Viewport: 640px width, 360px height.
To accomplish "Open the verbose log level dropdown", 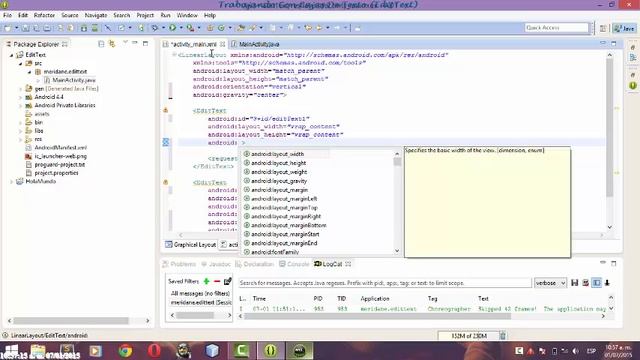I will (550, 283).
